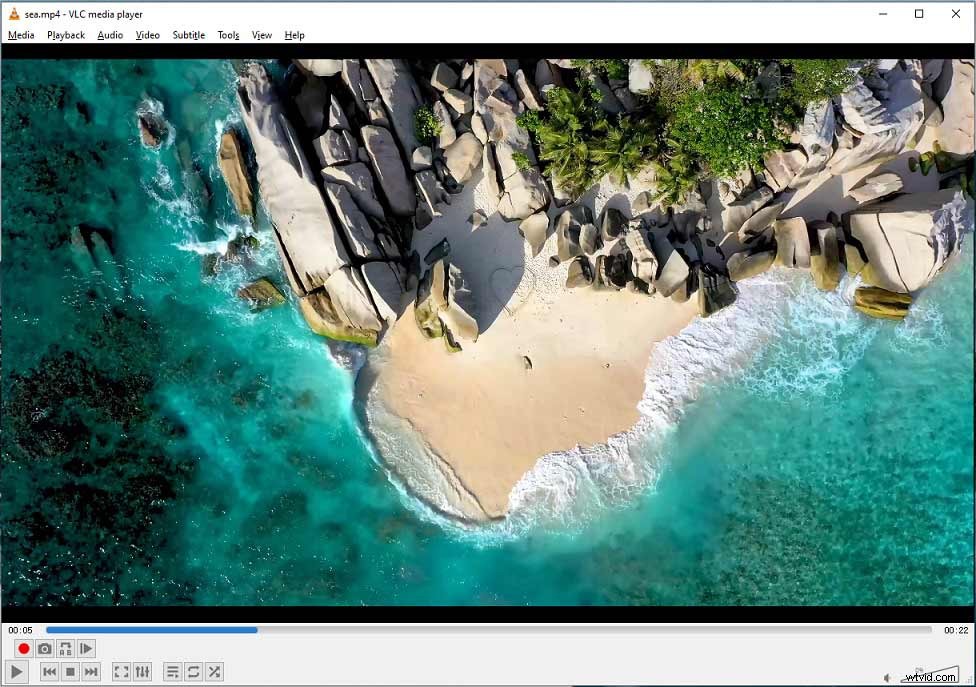Skip to the next media item
This screenshot has width=976, height=687.
(x=91, y=671)
